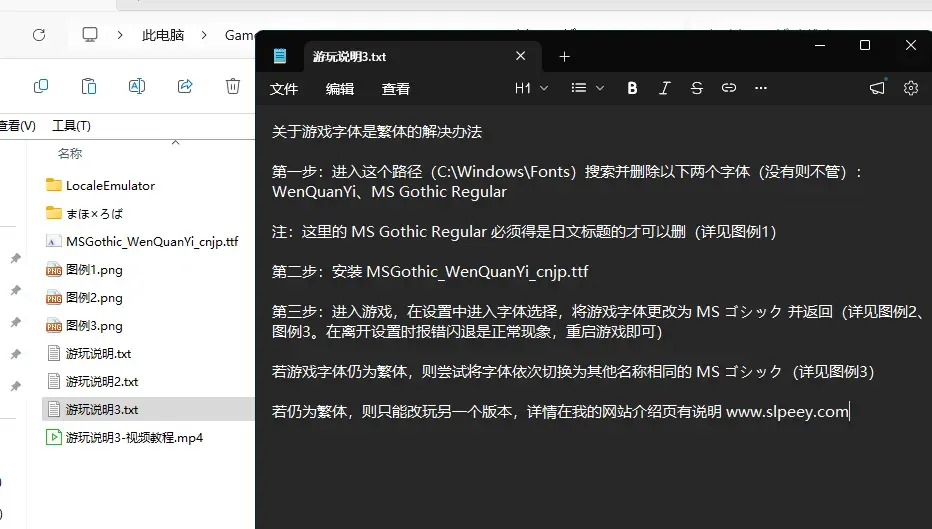Click the computer monitor icon in address bar

tap(90, 34)
